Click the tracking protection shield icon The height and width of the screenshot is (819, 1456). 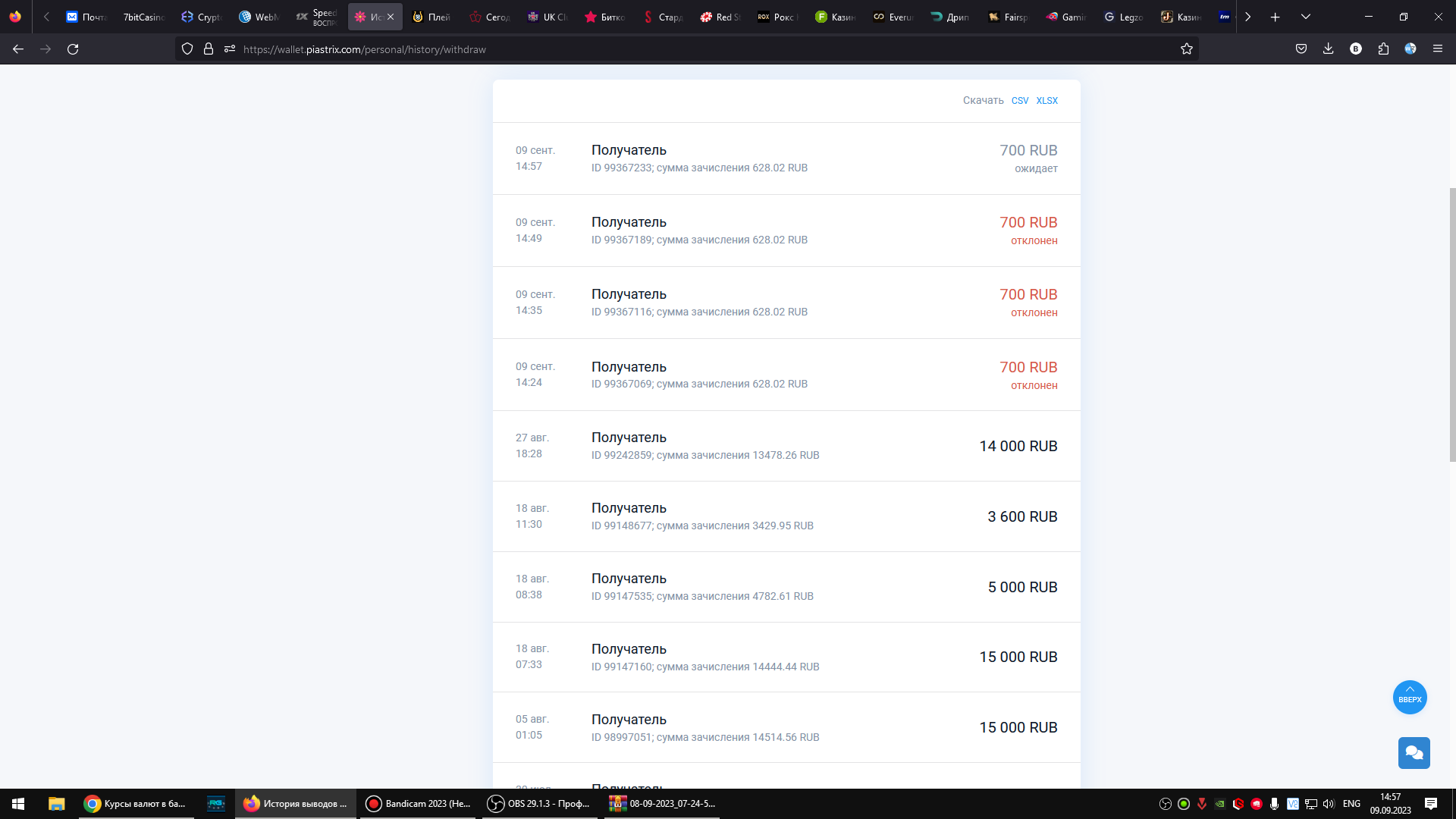point(187,49)
